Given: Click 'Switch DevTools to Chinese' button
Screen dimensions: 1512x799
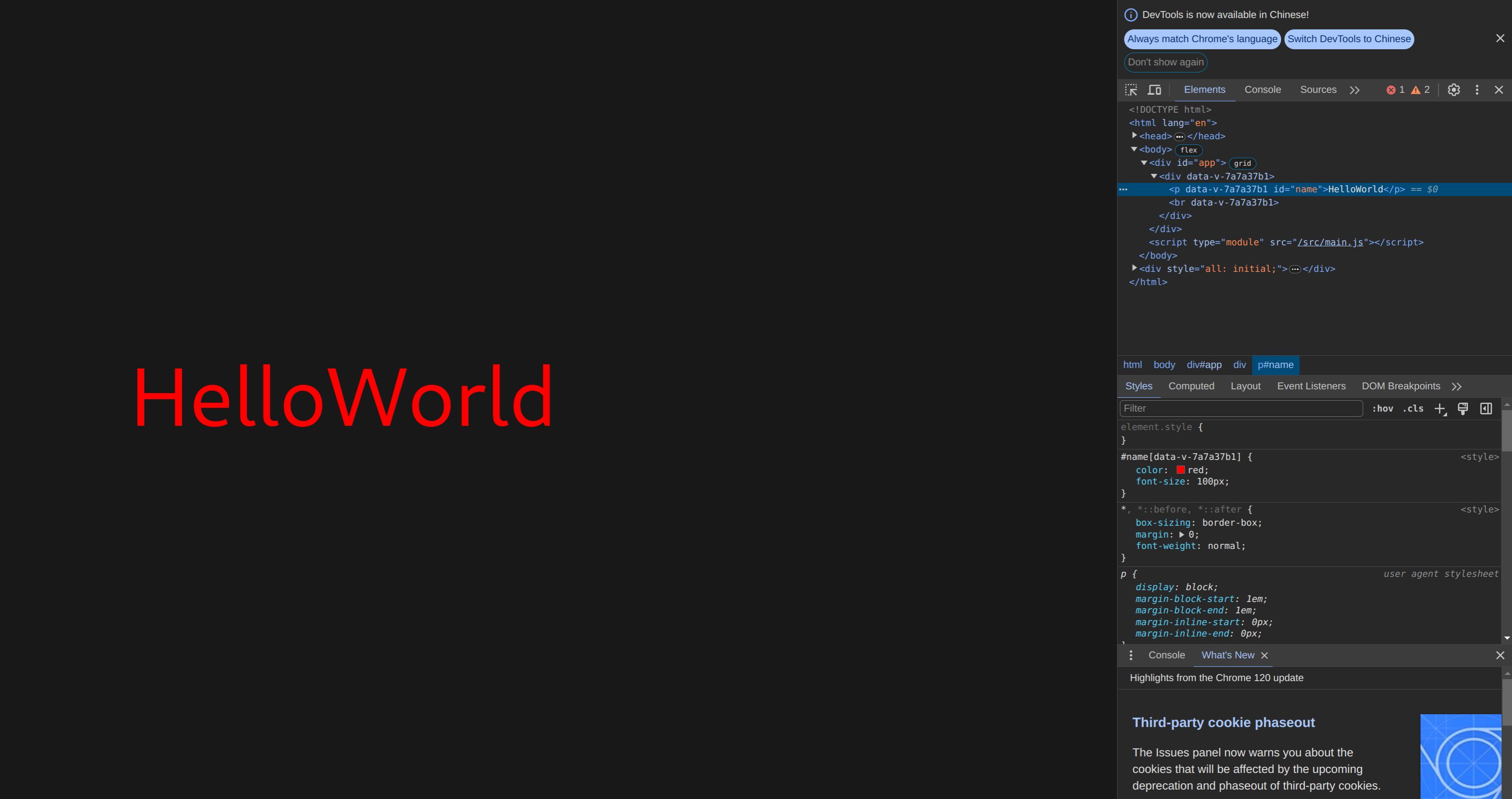Looking at the screenshot, I should pyautogui.click(x=1349, y=38).
